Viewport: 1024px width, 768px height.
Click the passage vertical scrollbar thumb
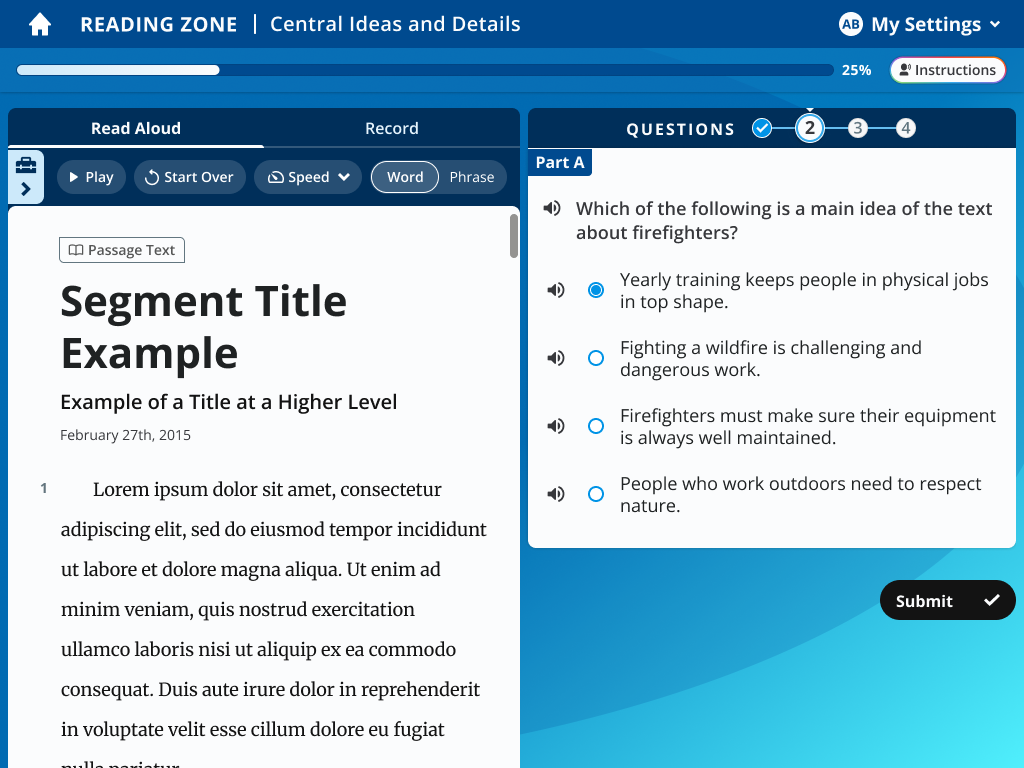514,235
